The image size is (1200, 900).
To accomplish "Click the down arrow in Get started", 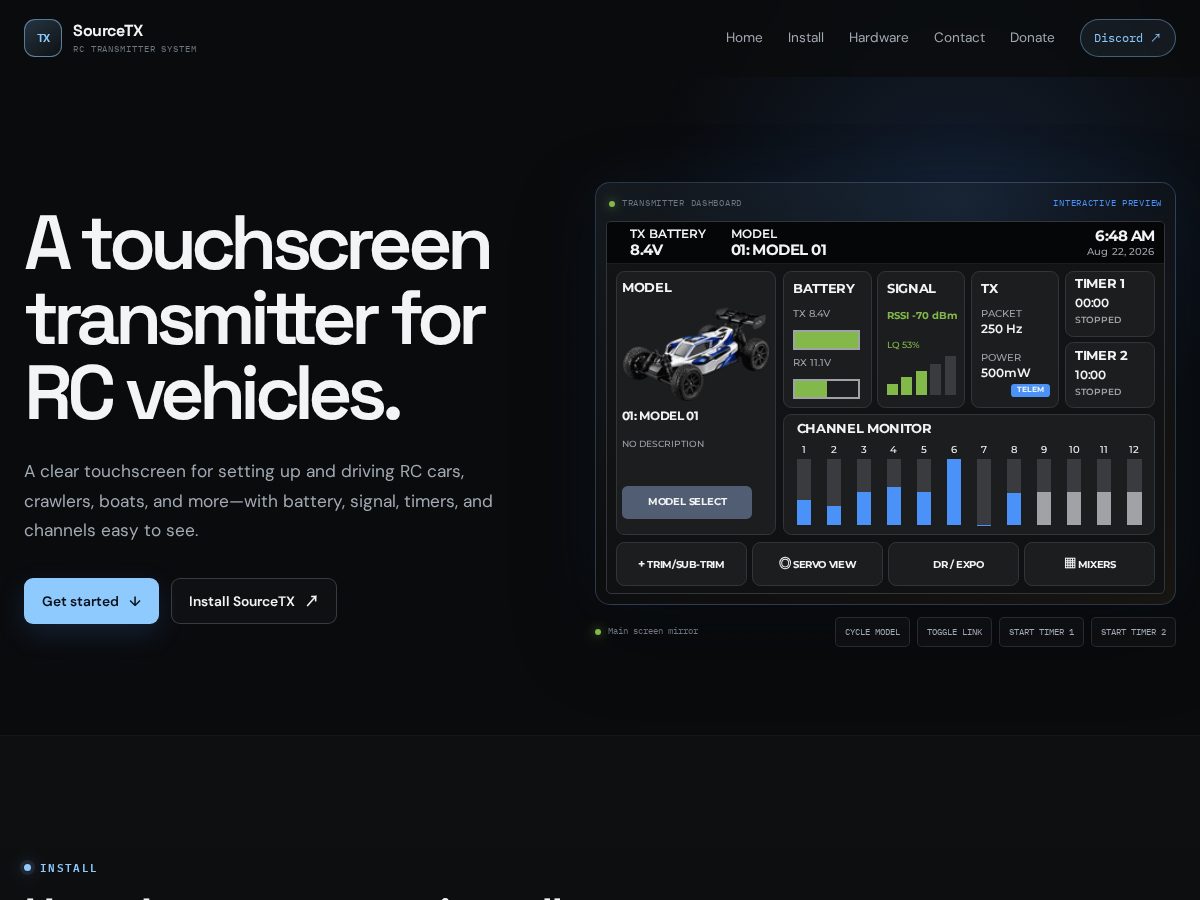I will (135, 601).
